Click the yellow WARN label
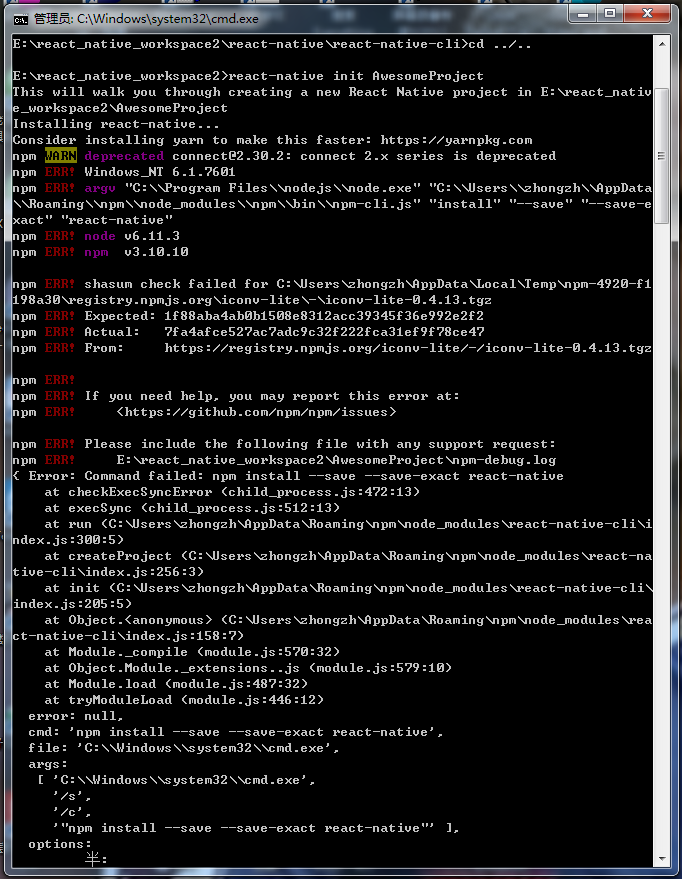Screen dimensions: 682x879 tap(61, 156)
